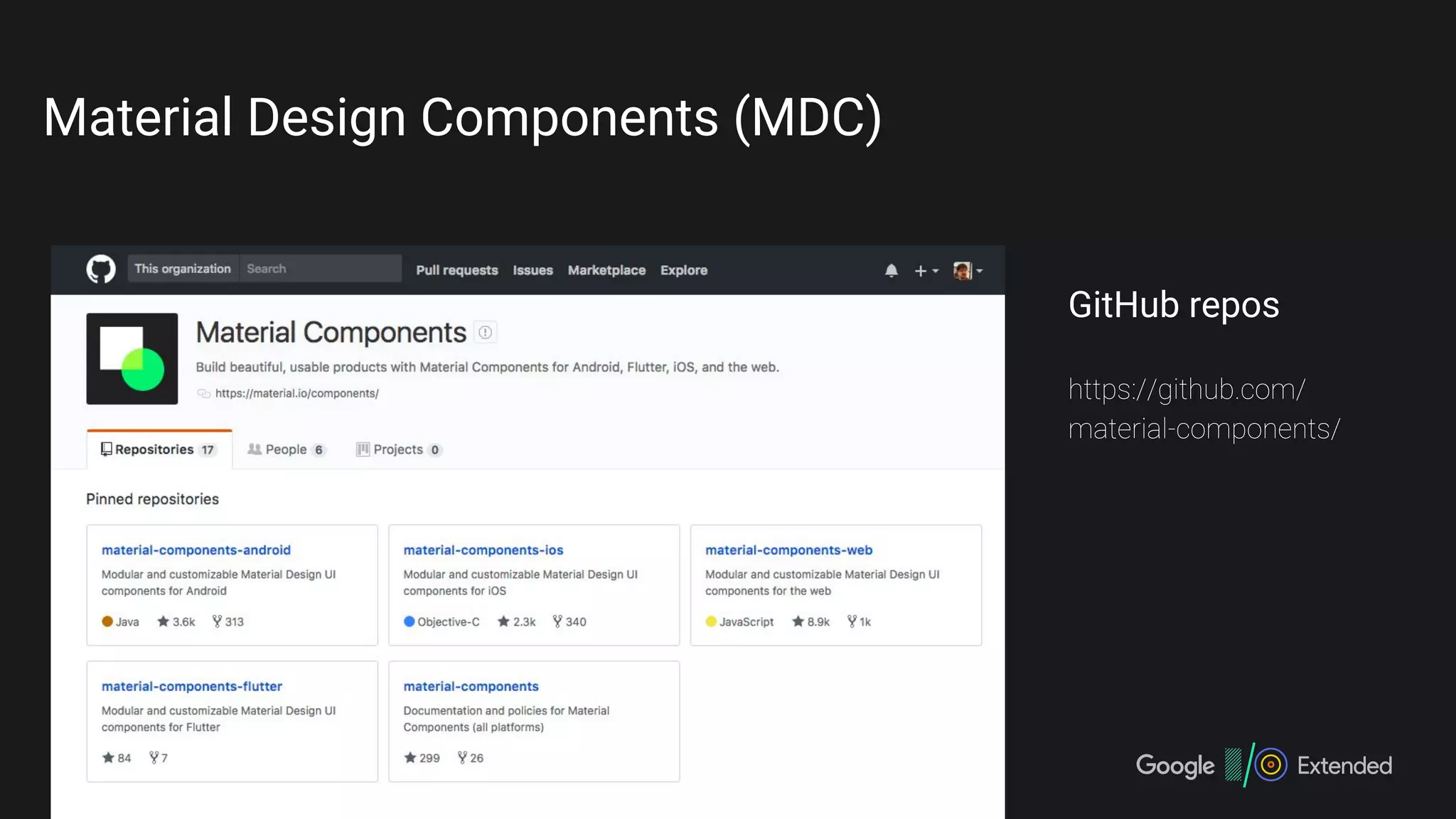
Task: Click the 1k forks on web repo
Action: pyautogui.click(x=859, y=621)
